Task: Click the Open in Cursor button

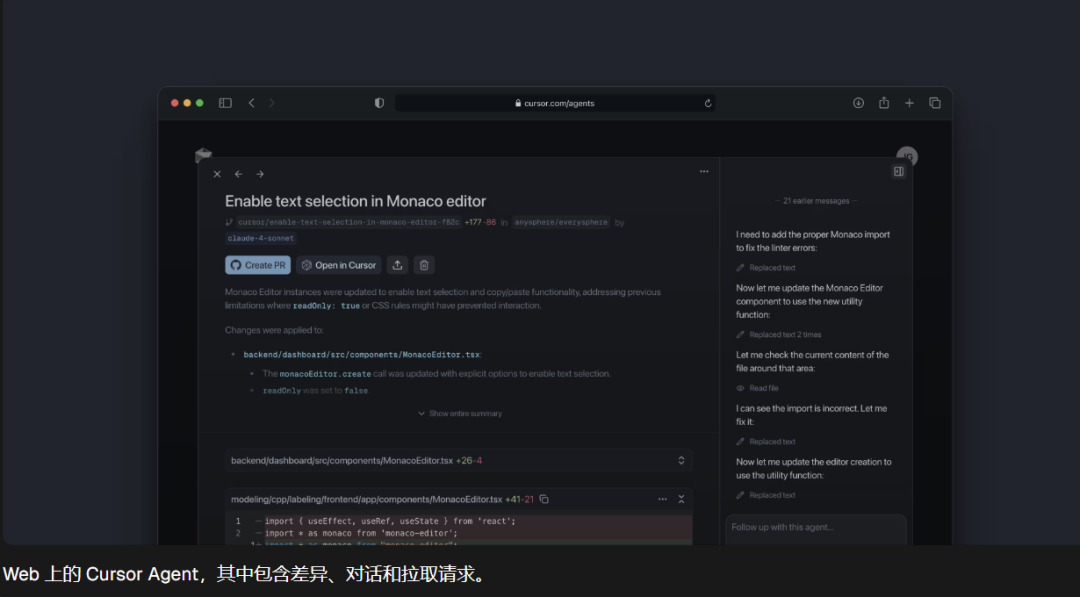Action: (x=339, y=265)
